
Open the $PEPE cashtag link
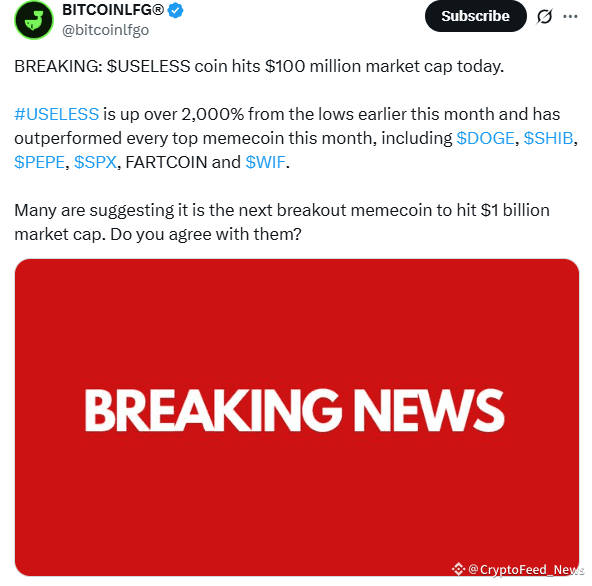(40, 162)
